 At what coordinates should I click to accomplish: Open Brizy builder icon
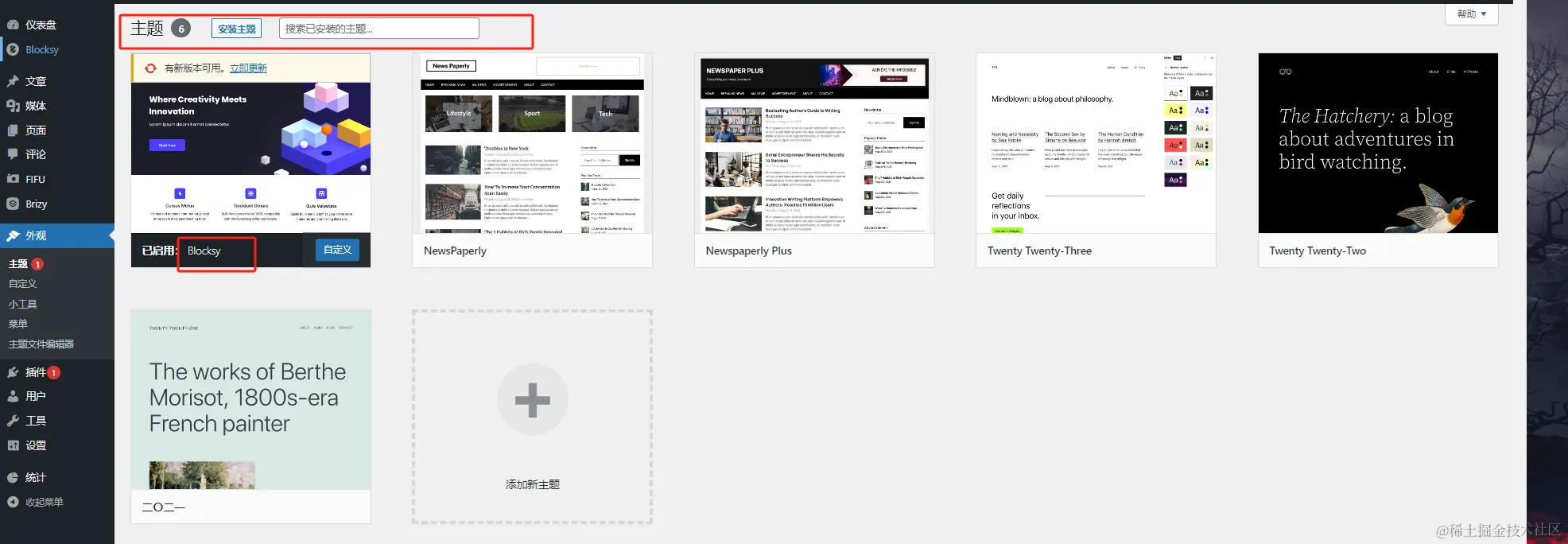click(x=13, y=204)
